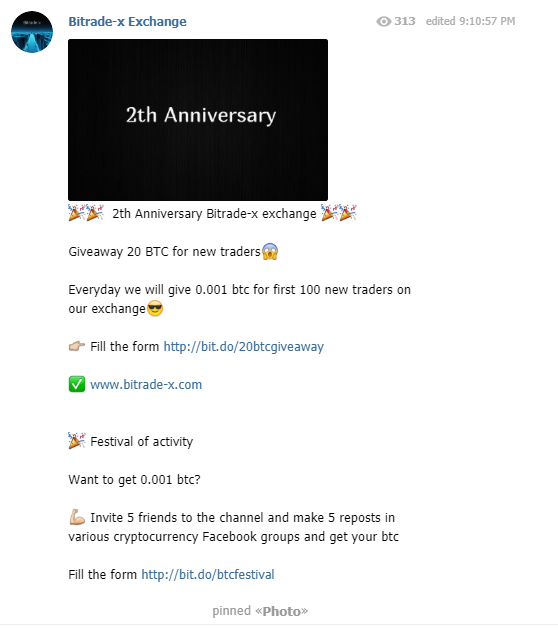Click the screaming face emoji
Viewport: 558px width, 634px height.
click(270, 251)
